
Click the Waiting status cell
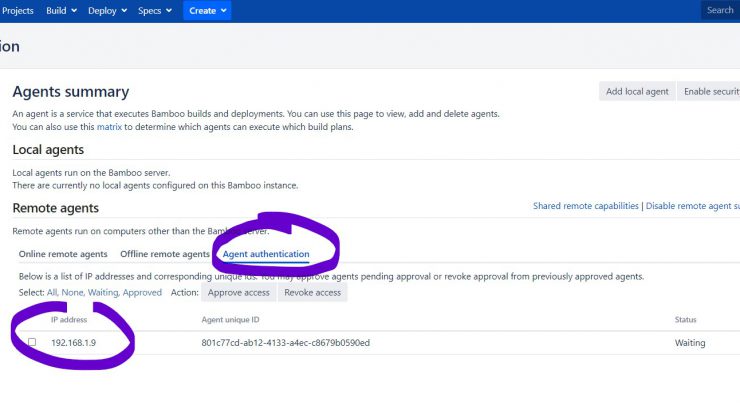tap(690, 343)
